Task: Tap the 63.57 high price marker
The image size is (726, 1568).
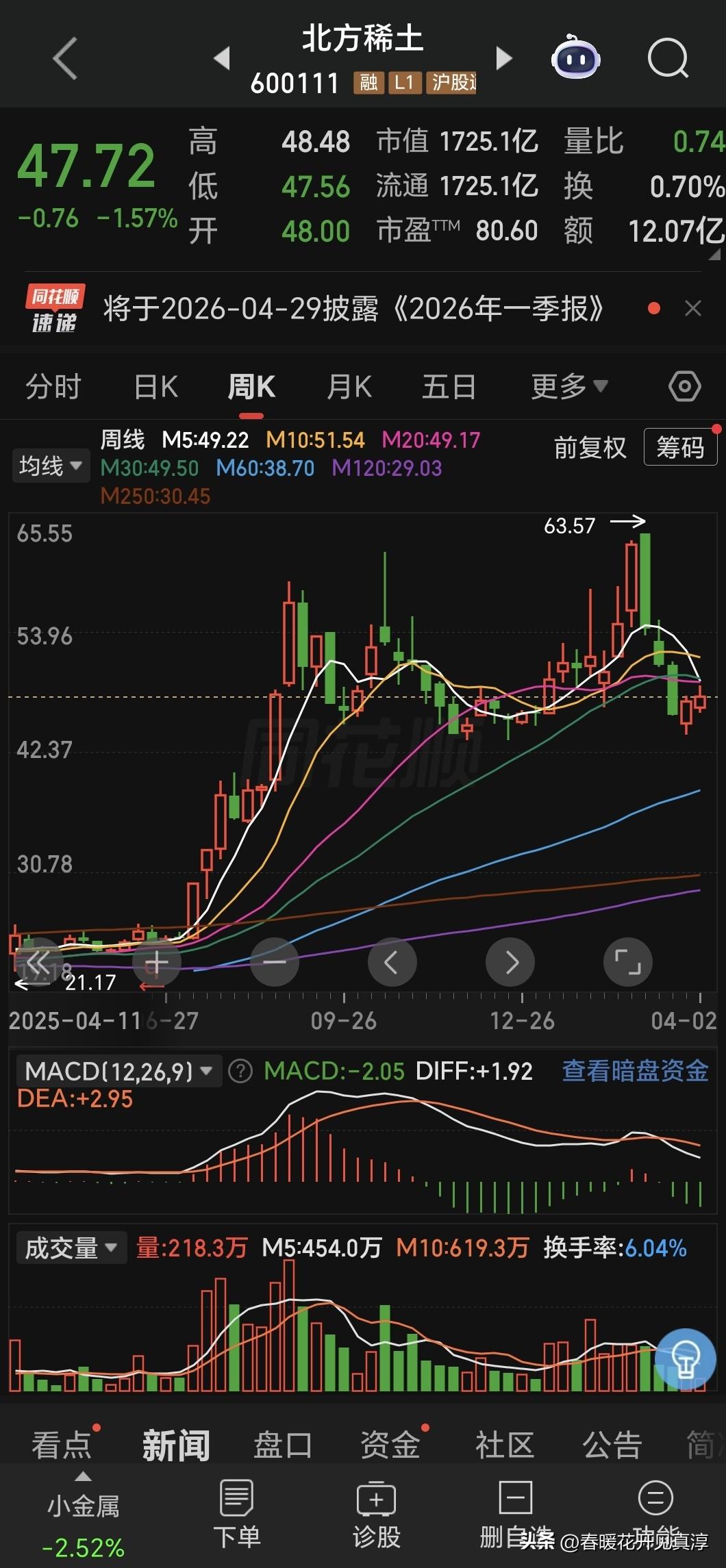Action: click(x=570, y=525)
